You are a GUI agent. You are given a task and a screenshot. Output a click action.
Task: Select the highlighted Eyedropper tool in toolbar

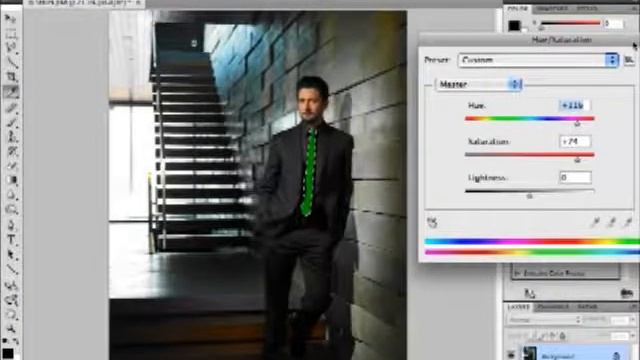tap(11, 92)
